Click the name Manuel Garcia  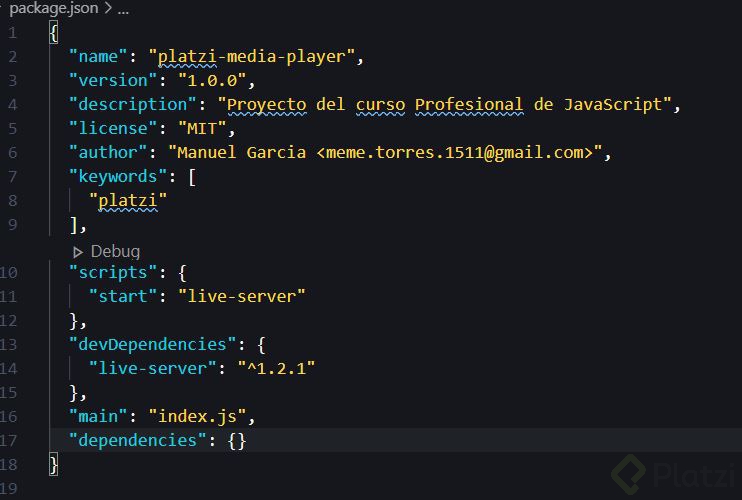(241, 152)
